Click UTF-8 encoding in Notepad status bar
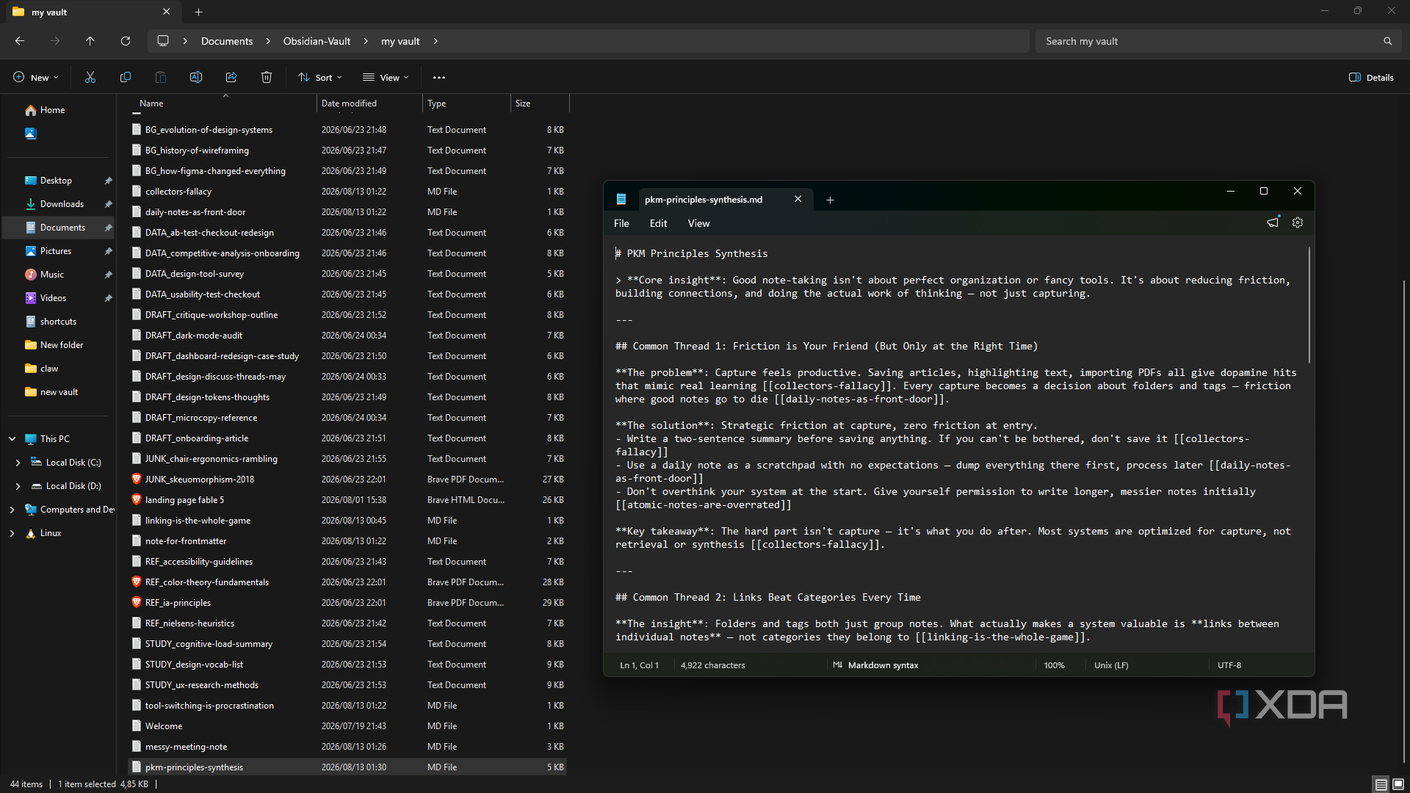This screenshot has width=1410, height=793. pos(1230,665)
